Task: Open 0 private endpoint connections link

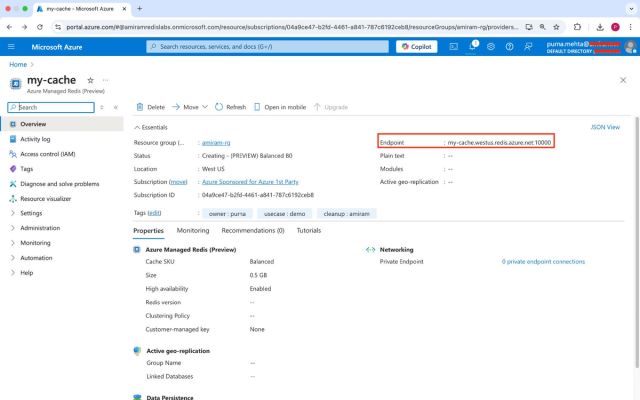Action: pos(543,262)
